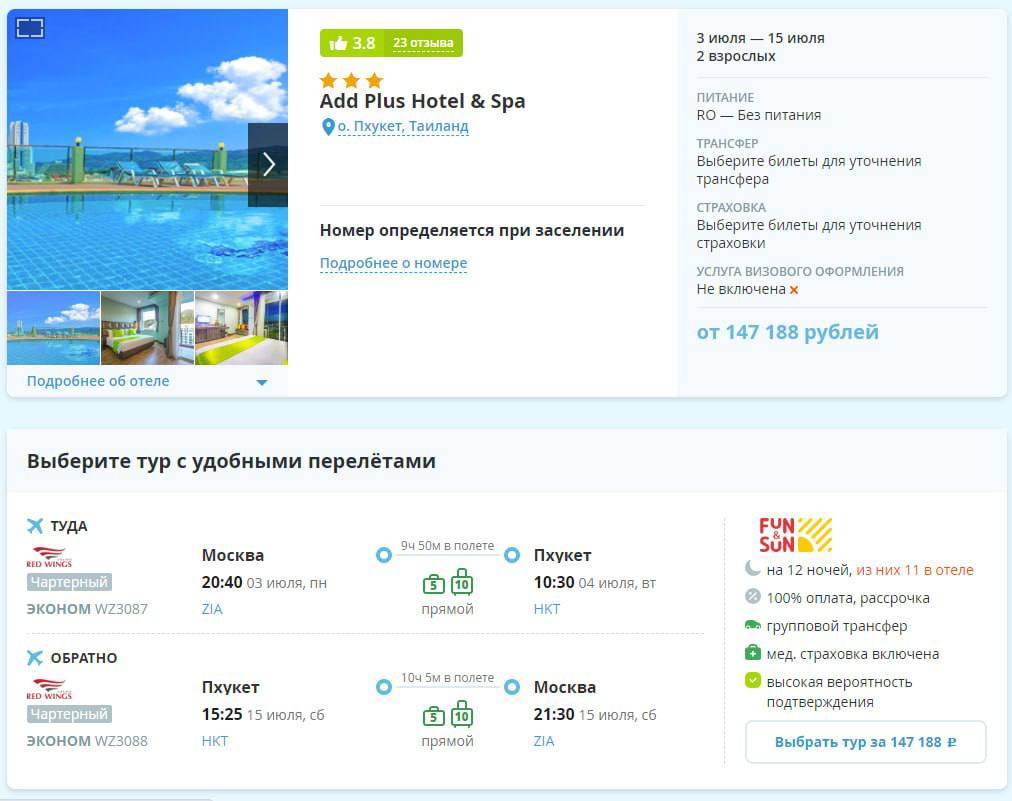Screen dimensions: 1012x801
Task: Click the Red Wings logo for outbound flight
Action: (x=49, y=557)
